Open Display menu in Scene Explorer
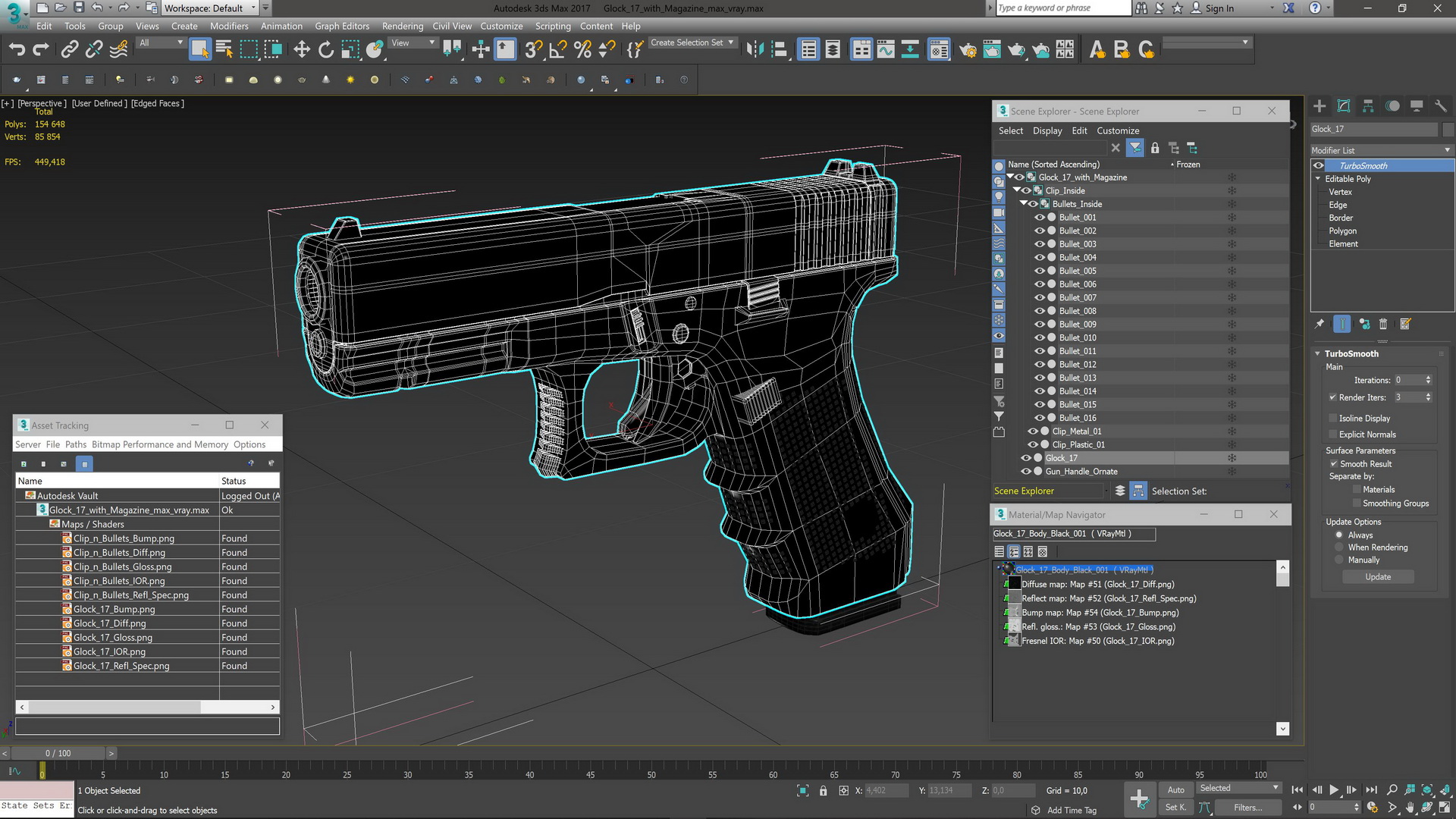Screen dimensions: 1456x819 [x=1047, y=131]
